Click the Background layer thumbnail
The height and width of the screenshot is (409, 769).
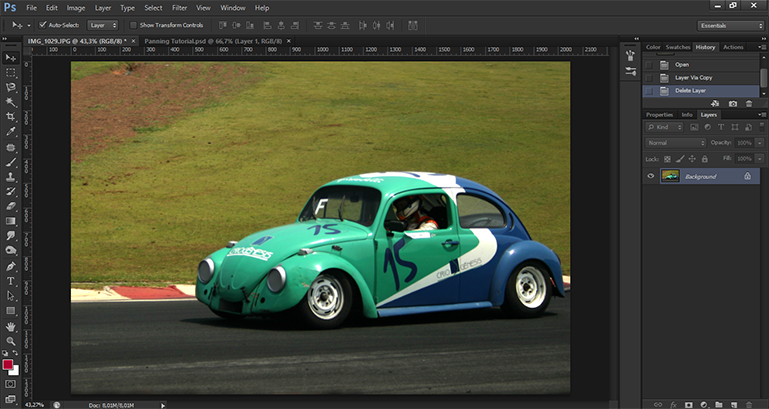tap(670, 176)
